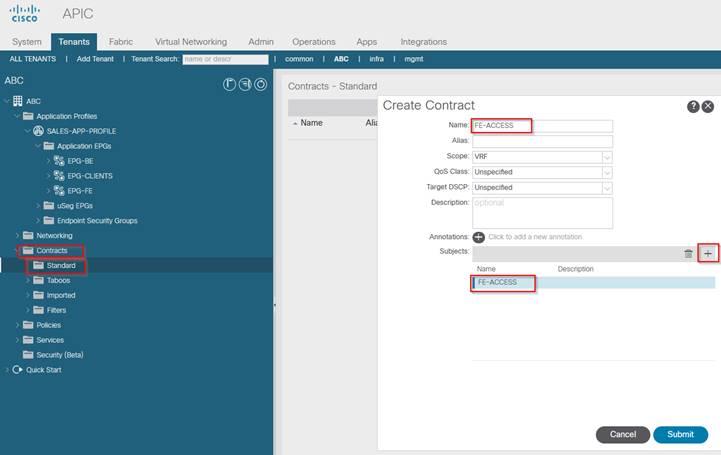Select FE-ACCESS subject row
Viewport: 721px width, 455px height.
click(594, 282)
